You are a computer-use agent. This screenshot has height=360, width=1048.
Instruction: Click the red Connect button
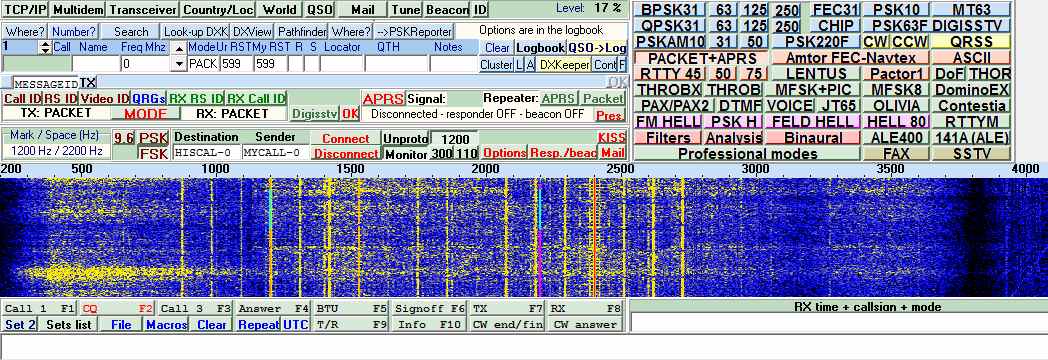click(346, 138)
